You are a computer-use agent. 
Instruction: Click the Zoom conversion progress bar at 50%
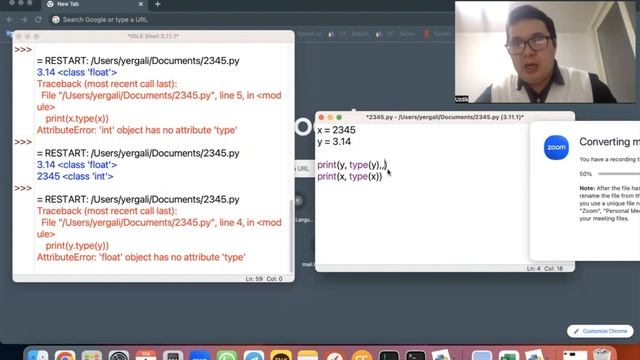(x=619, y=174)
